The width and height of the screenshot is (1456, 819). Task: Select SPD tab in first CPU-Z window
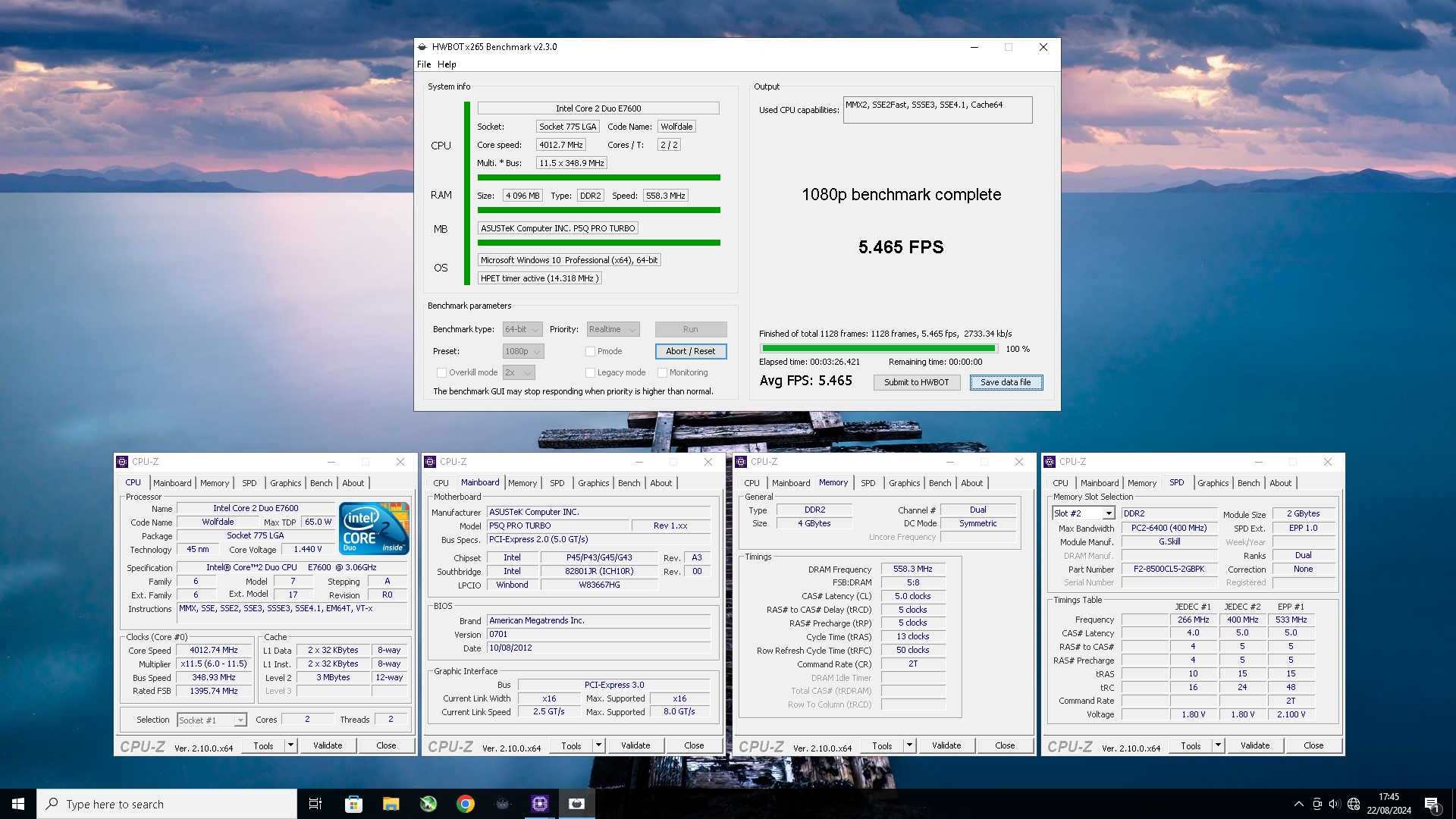tap(249, 483)
